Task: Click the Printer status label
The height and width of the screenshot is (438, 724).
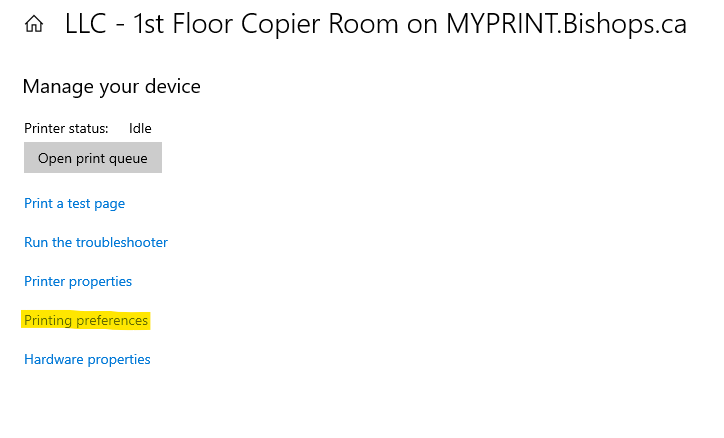Action: click(66, 128)
